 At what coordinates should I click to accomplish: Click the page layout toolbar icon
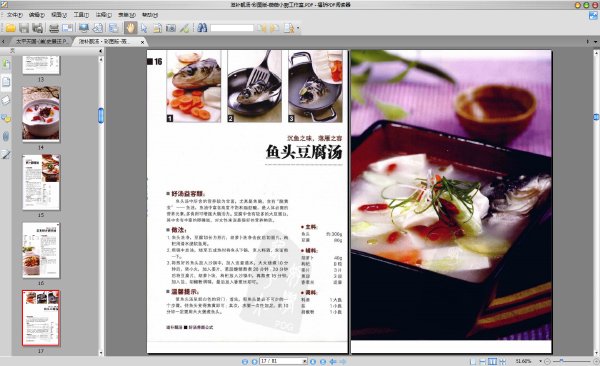(x=113, y=28)
